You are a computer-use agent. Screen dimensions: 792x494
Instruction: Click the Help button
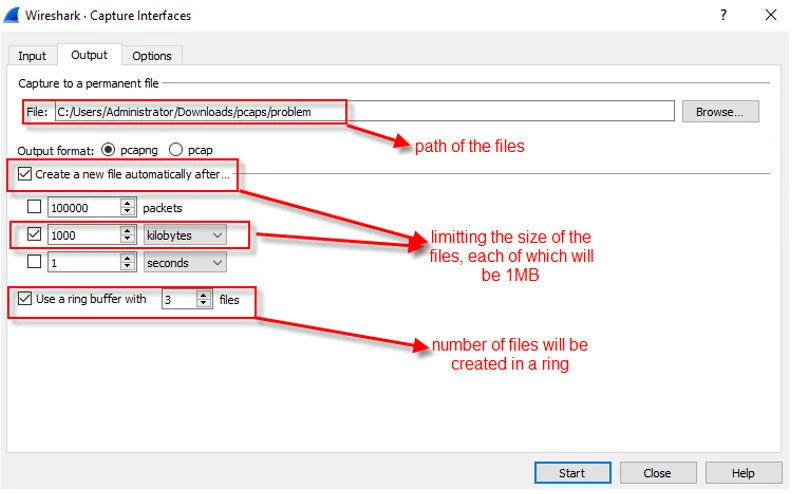(743, 473)
